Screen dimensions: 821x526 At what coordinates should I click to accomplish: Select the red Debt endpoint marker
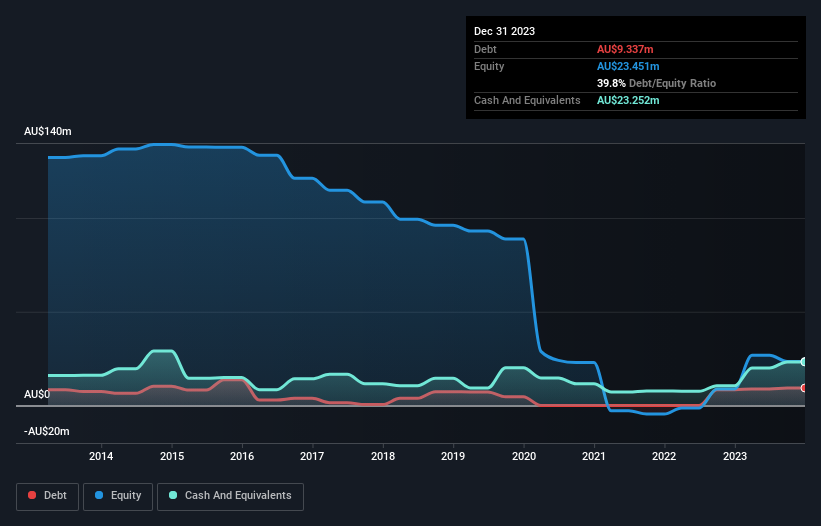(804, 388)
